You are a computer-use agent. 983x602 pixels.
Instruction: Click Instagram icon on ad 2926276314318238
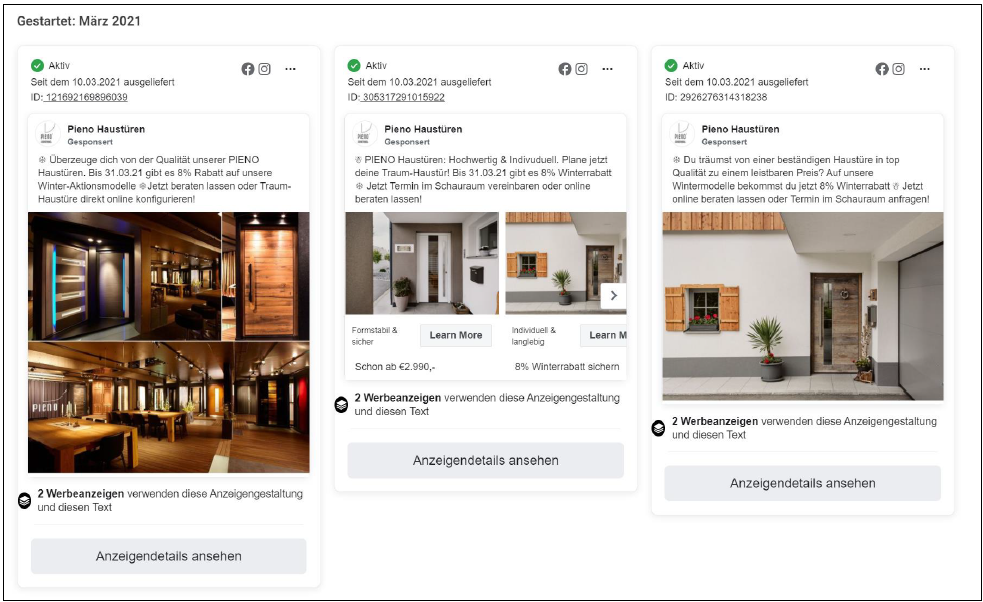coord(899,69)
